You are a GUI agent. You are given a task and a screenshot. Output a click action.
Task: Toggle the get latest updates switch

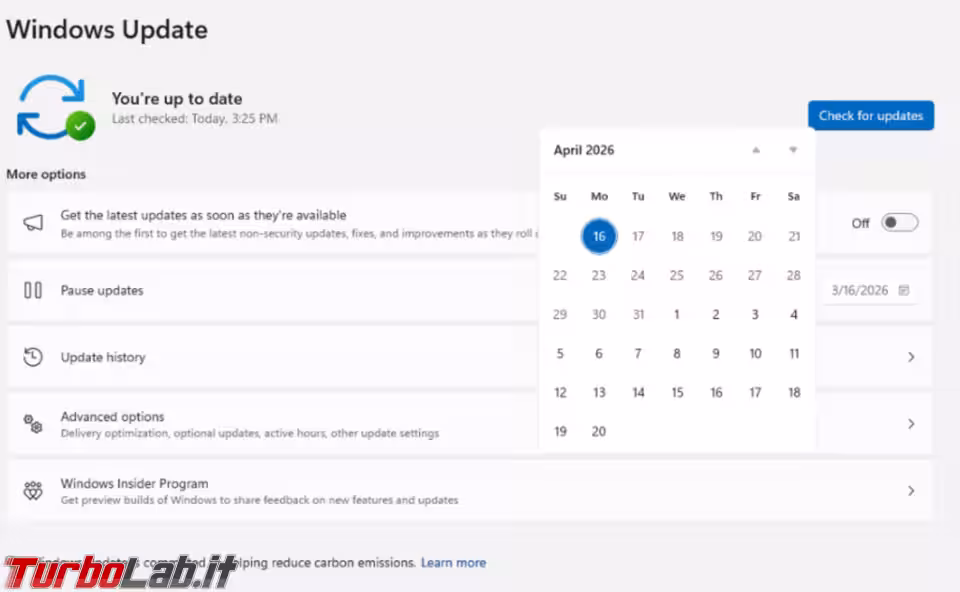[899, 223]
